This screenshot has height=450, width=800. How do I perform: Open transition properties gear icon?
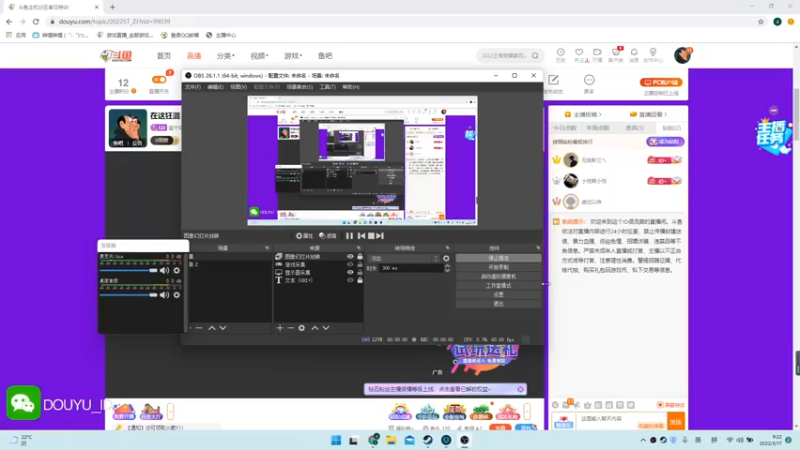pos(446,258)
